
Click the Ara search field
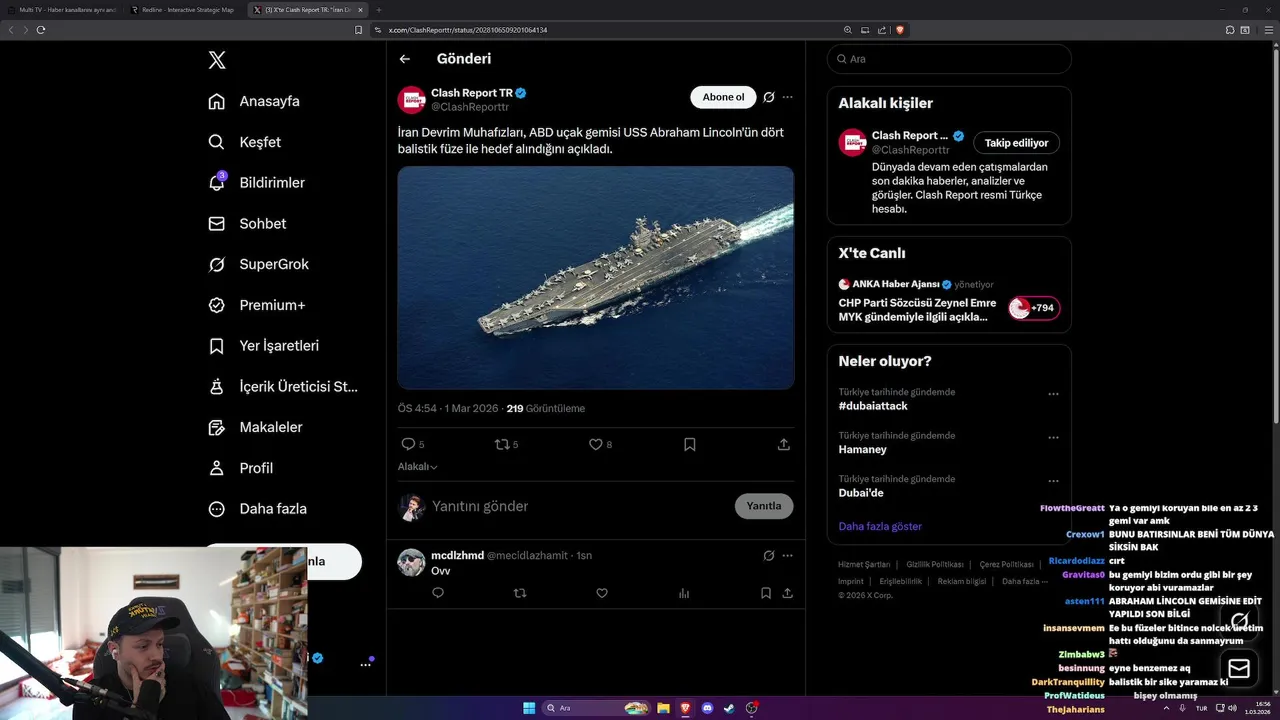click(949, 59)
